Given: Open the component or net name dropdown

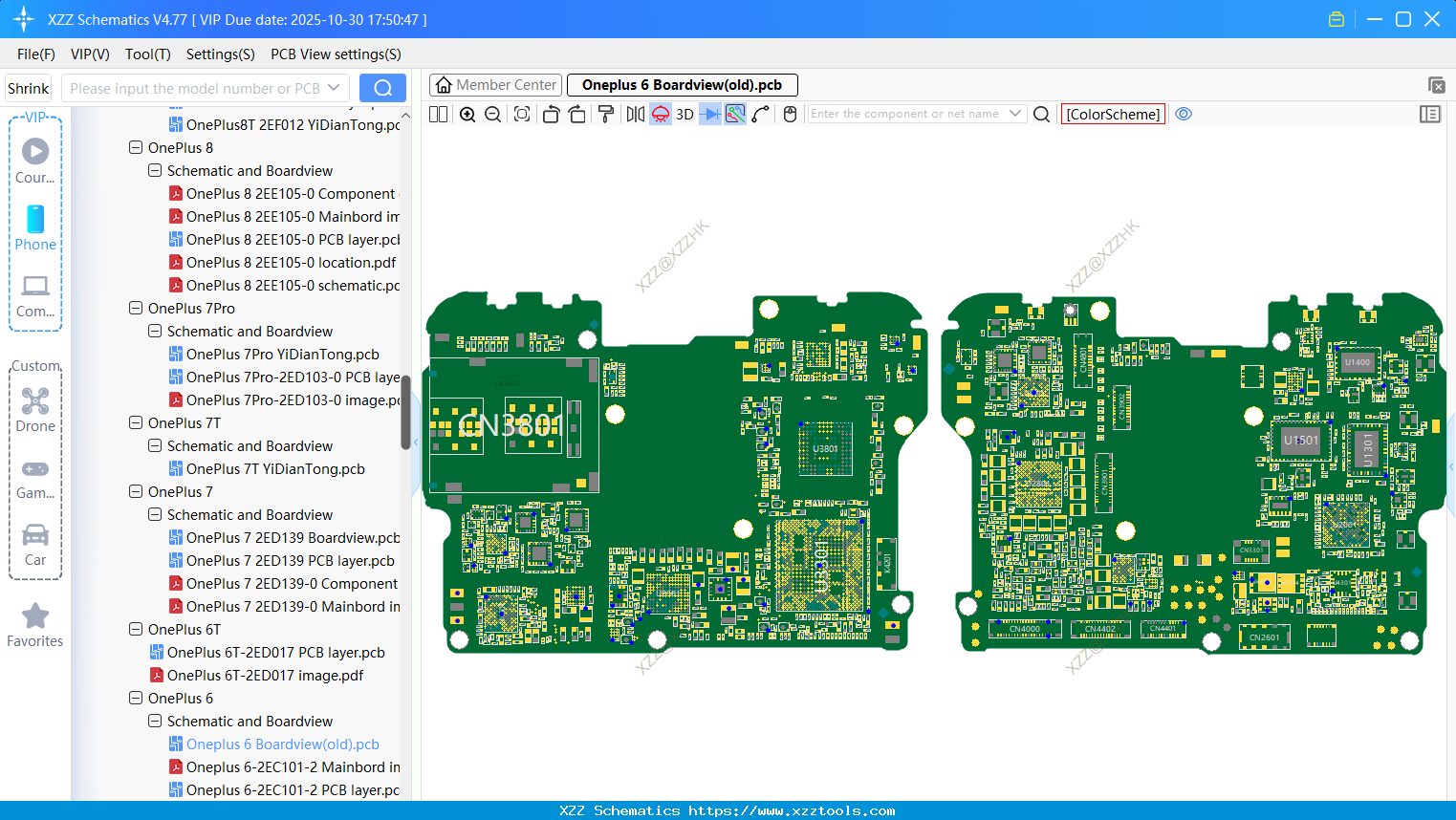Looking at the screenshot, I should coord(1015,114).
